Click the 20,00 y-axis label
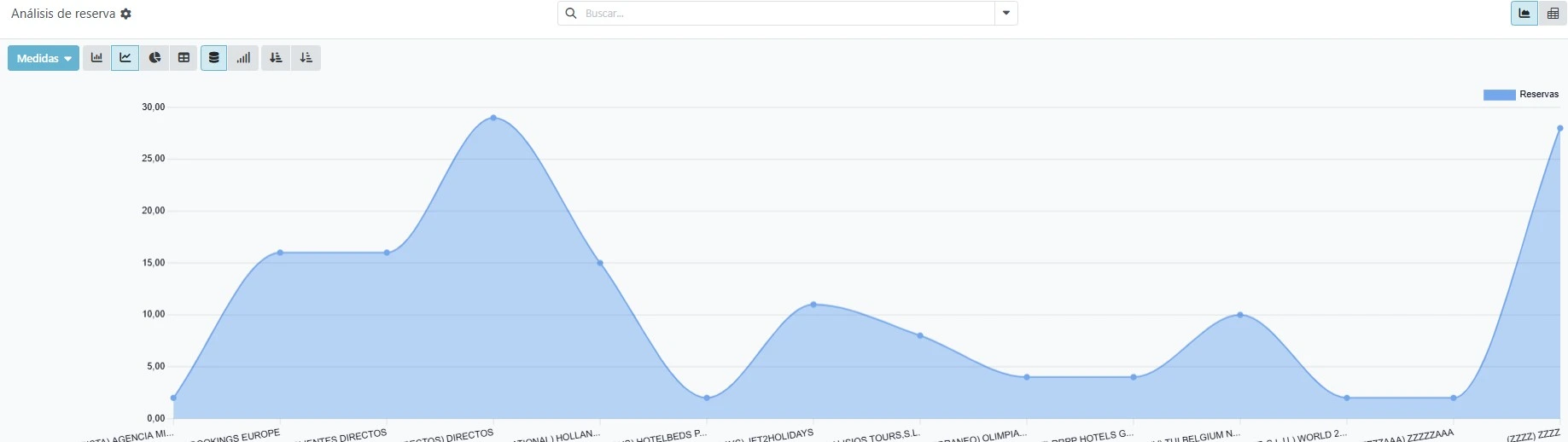Image resolution: width=1568 pixels, height=442 pixels. pos(154,211)
